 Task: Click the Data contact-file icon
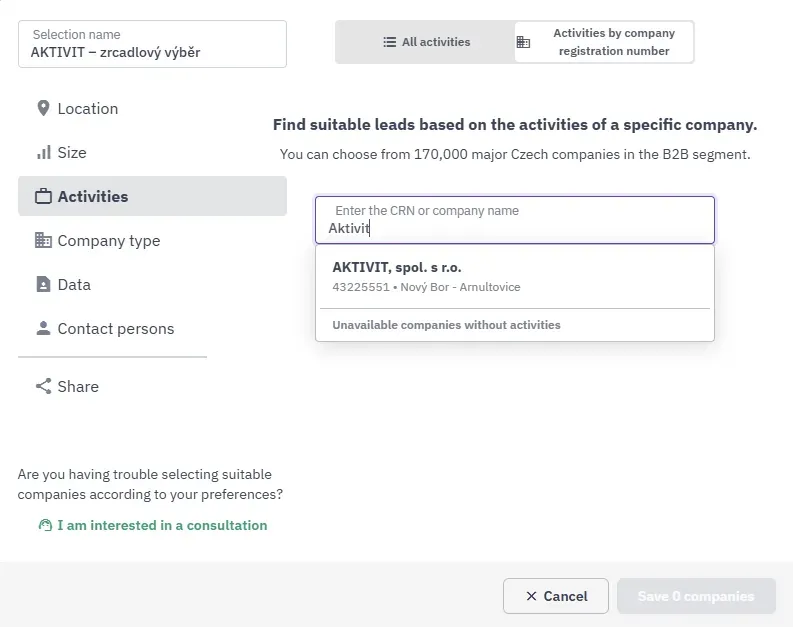[43, 284]
